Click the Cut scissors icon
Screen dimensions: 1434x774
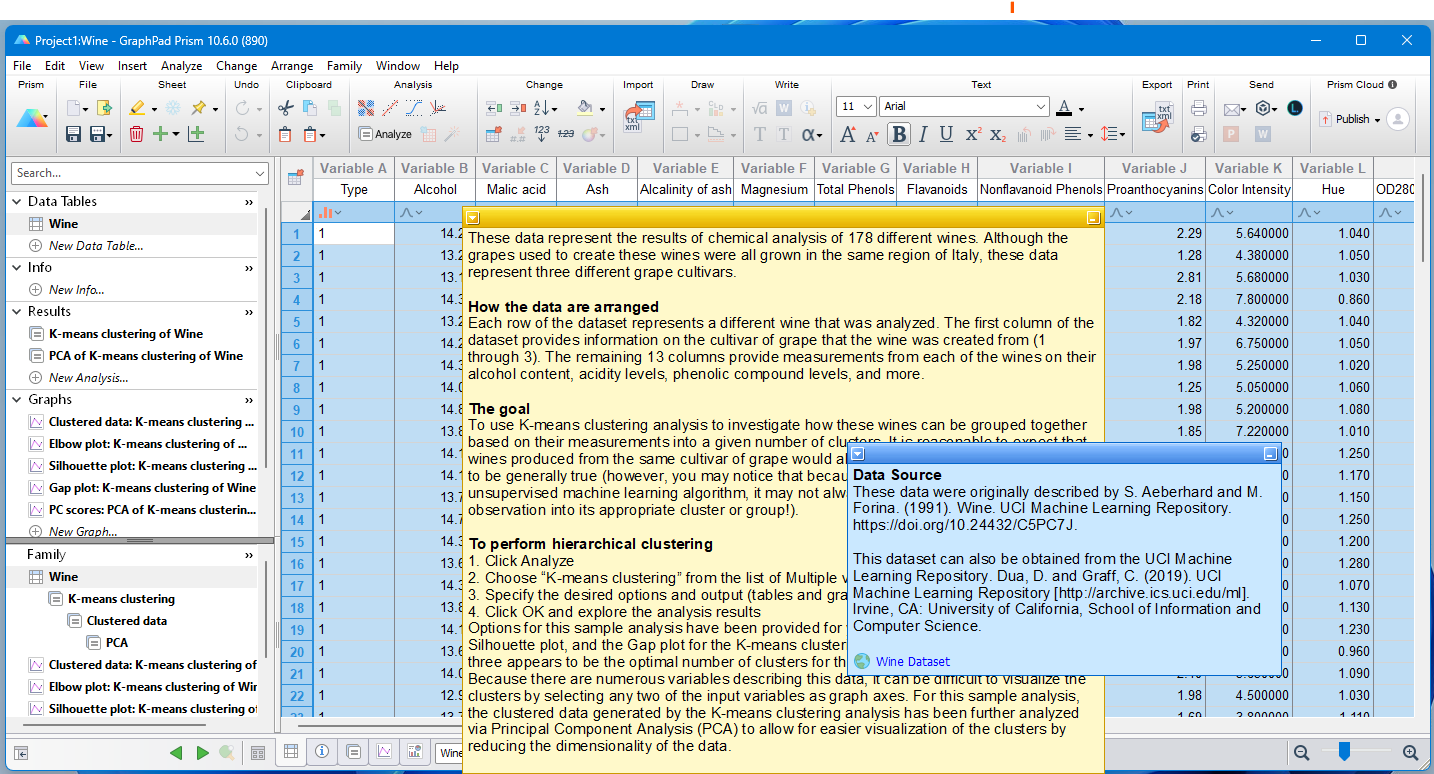point(285,108)
